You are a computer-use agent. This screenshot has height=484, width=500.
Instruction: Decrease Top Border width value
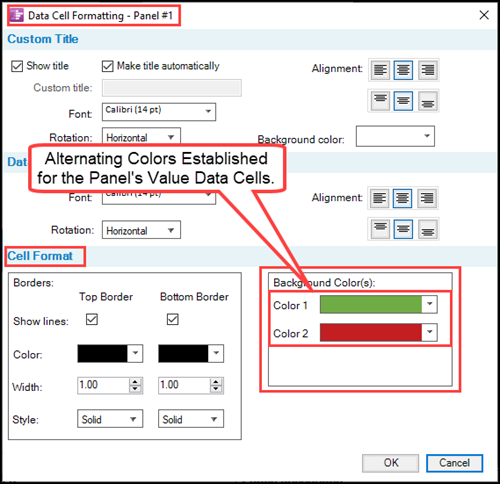(135, 389)
